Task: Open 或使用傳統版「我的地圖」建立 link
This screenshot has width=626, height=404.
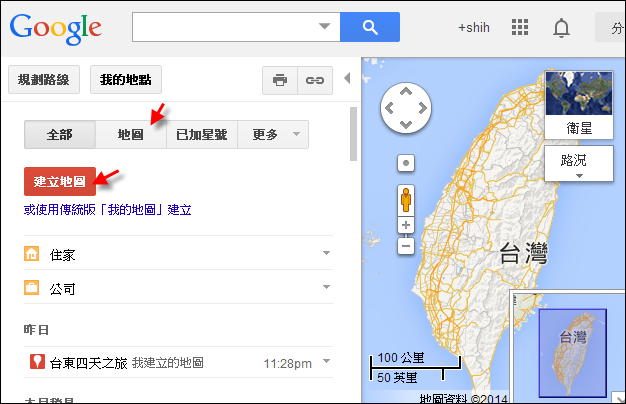Action: tap(107, 210)
